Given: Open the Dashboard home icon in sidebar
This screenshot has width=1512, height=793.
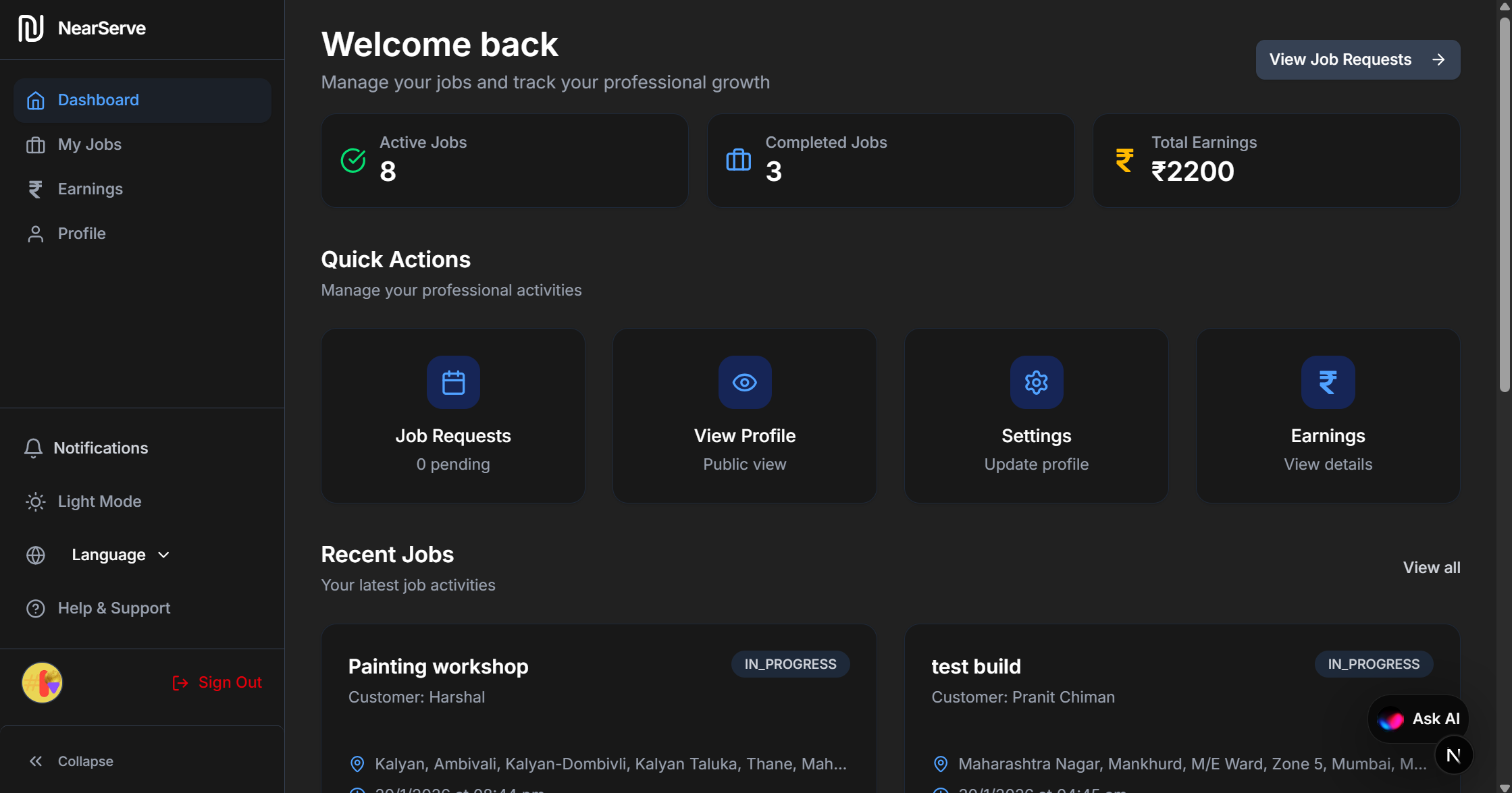Looking at the screenshot, I should [35, 99].
